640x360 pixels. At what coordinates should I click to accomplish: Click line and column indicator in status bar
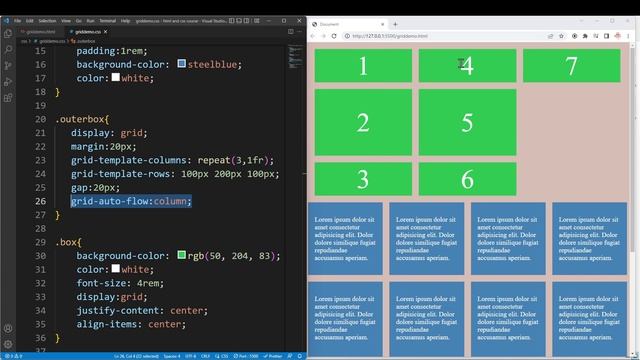point(136,356)
